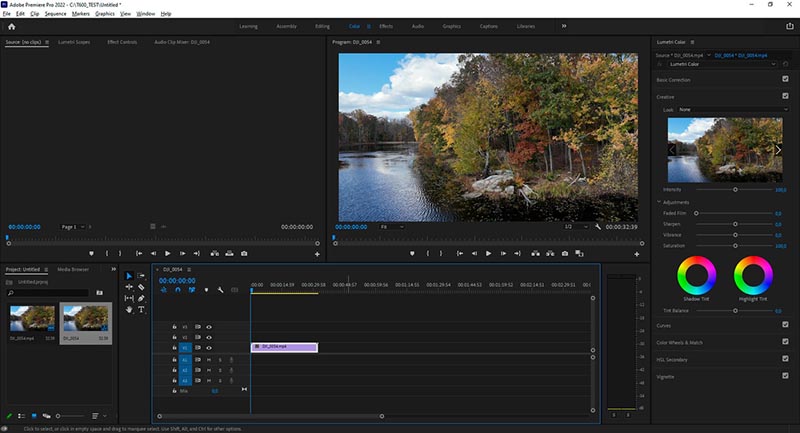Switch to the Editing workspace tab
Image resolution: width=800 pixels, height=433 pixels.
pos(322,26)
